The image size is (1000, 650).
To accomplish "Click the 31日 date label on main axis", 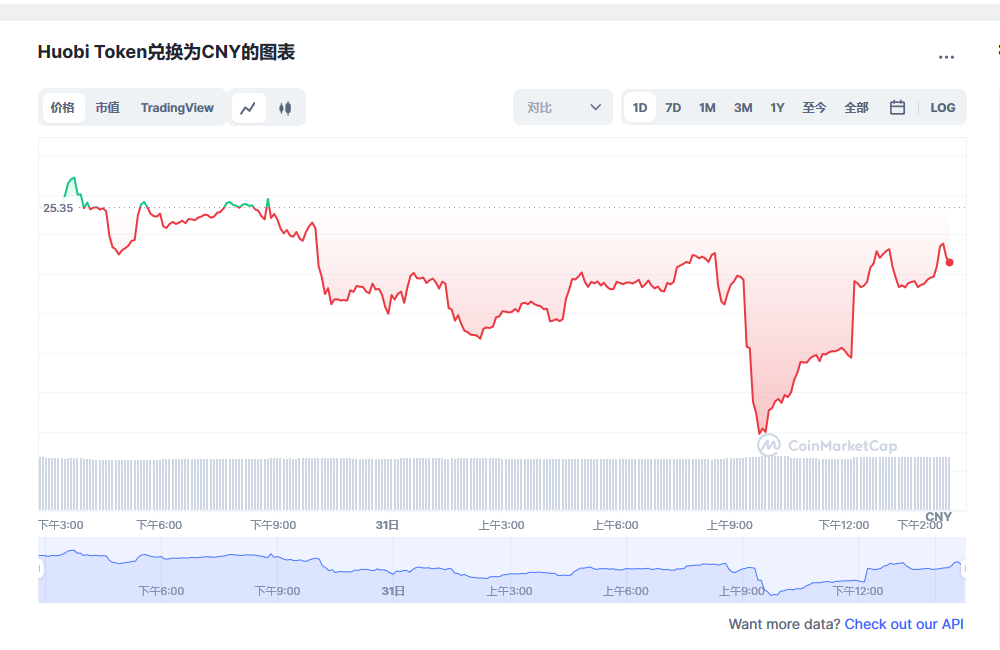I will pos(387,525).
